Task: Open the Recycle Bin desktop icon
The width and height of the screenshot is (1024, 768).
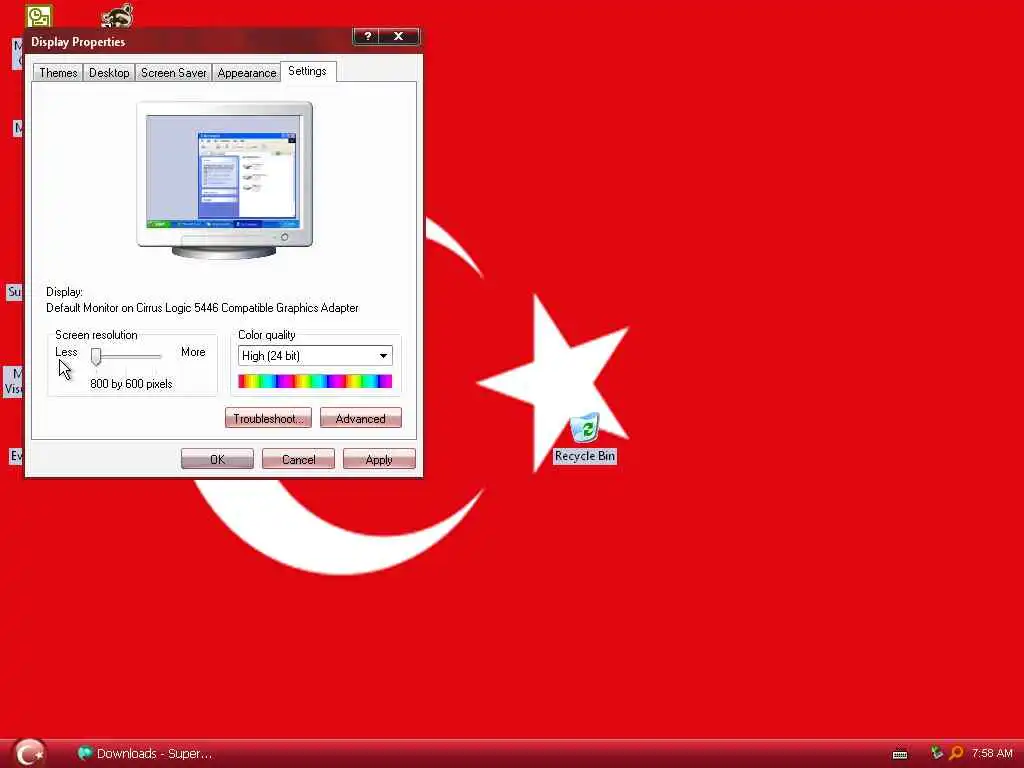Action: [584, 438]
